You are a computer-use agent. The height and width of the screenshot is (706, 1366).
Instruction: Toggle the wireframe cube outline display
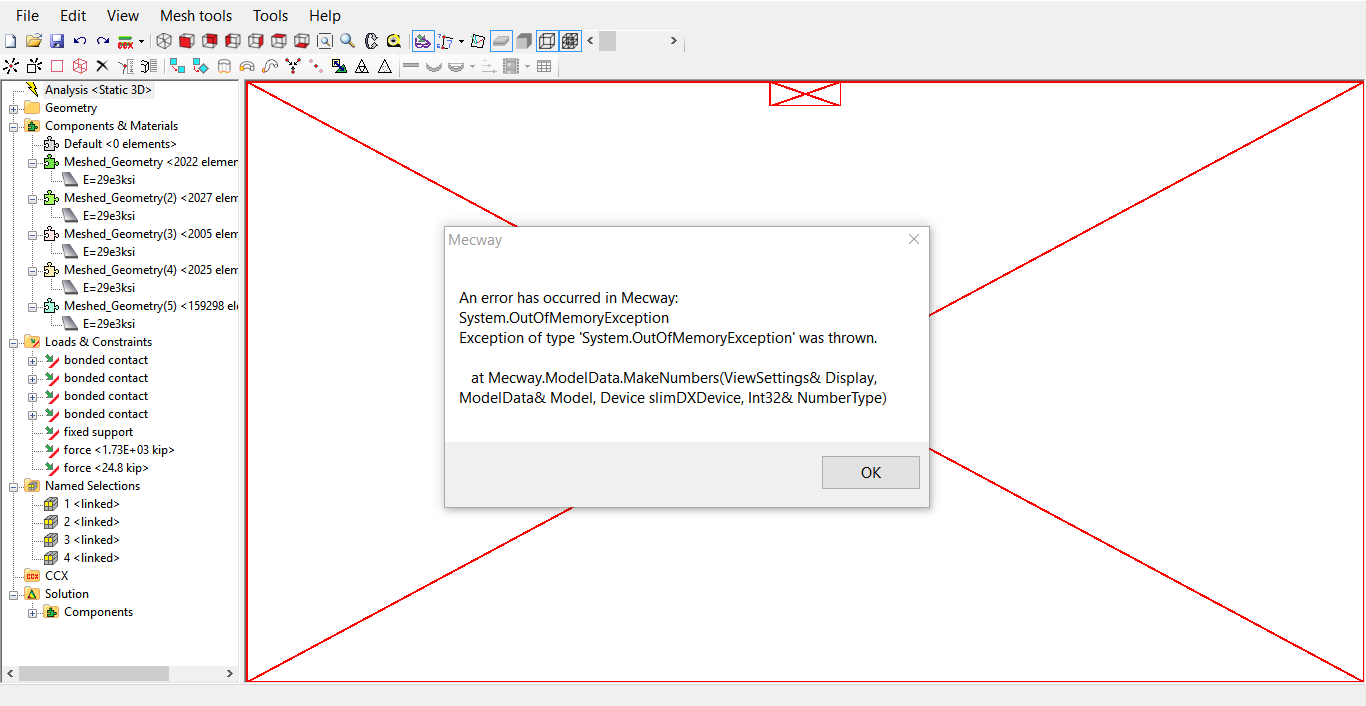click(x=547, y=41)
